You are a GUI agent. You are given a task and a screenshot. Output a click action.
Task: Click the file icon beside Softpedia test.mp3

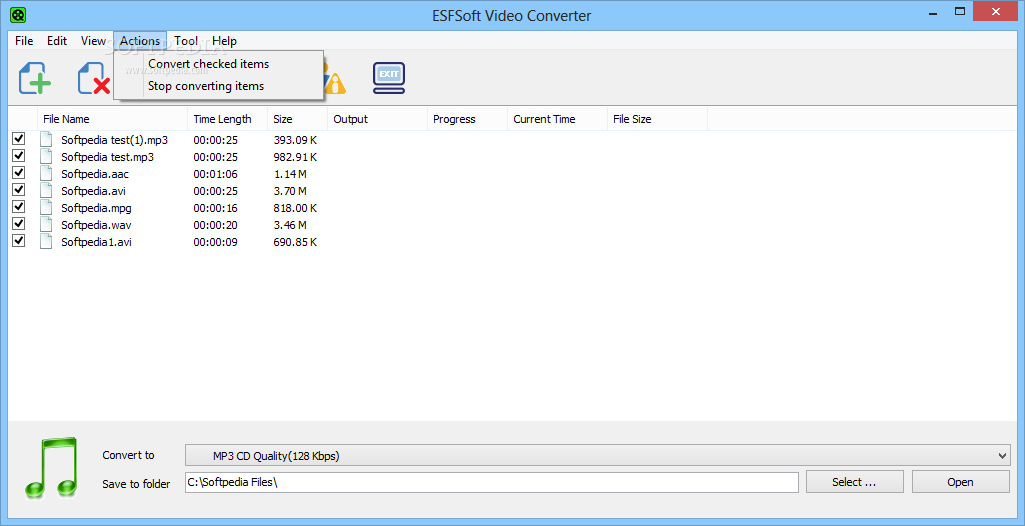click(46, 156)
